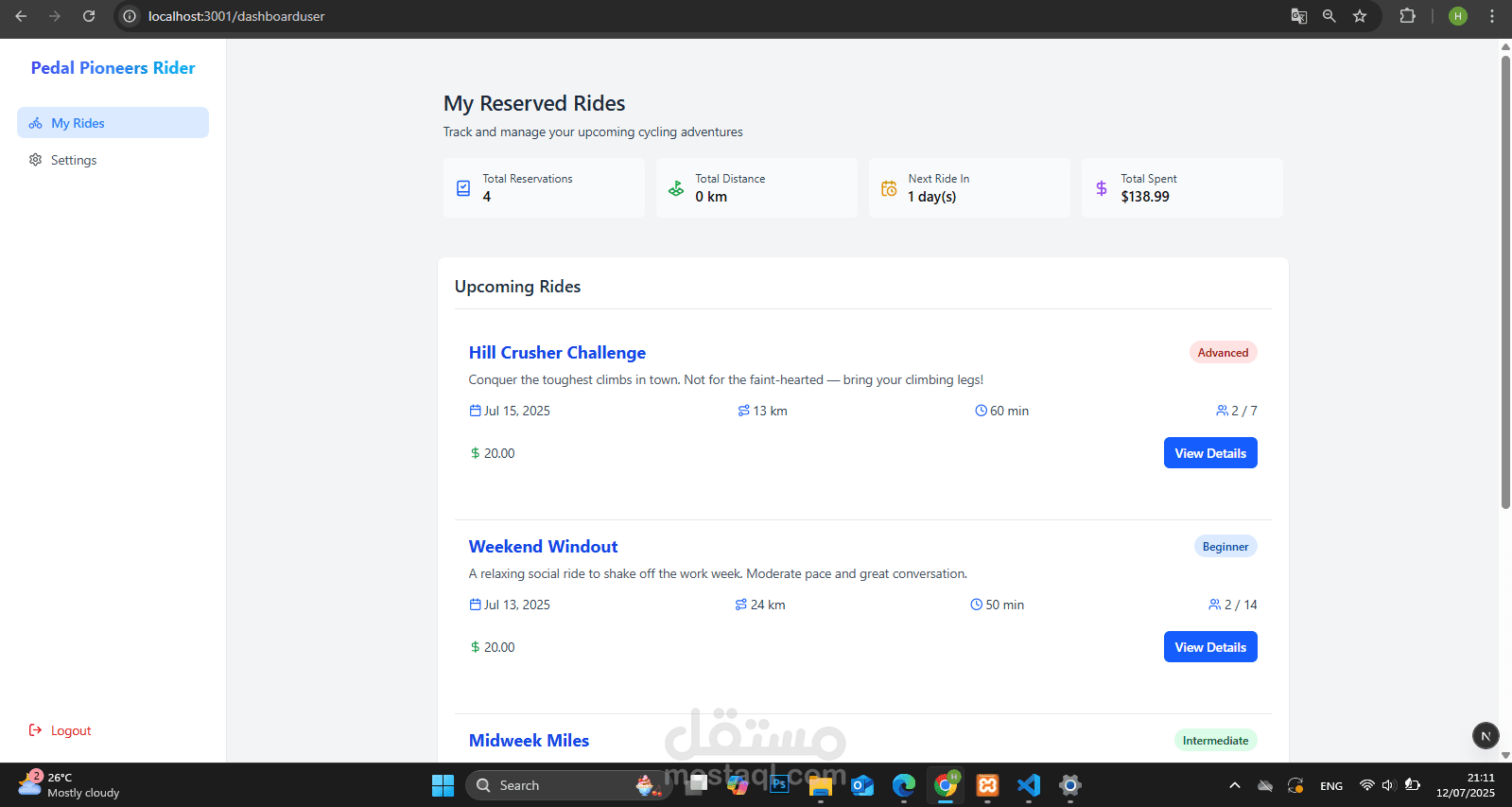The image size is (1512, 807).
Task: Click the round N badge at bottom right
Action: 1486,736
